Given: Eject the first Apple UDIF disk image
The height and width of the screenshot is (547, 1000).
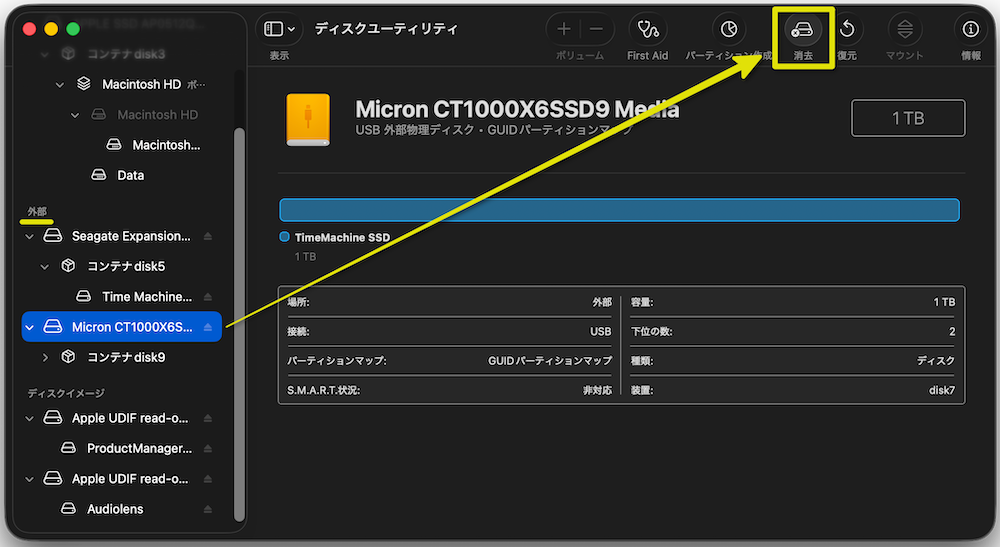Looking at the screenshot, I should coord(208,418).
